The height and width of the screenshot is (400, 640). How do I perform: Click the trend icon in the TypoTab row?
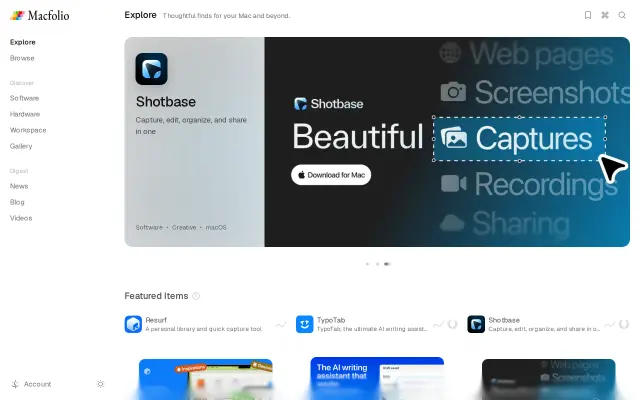[438, 324]
